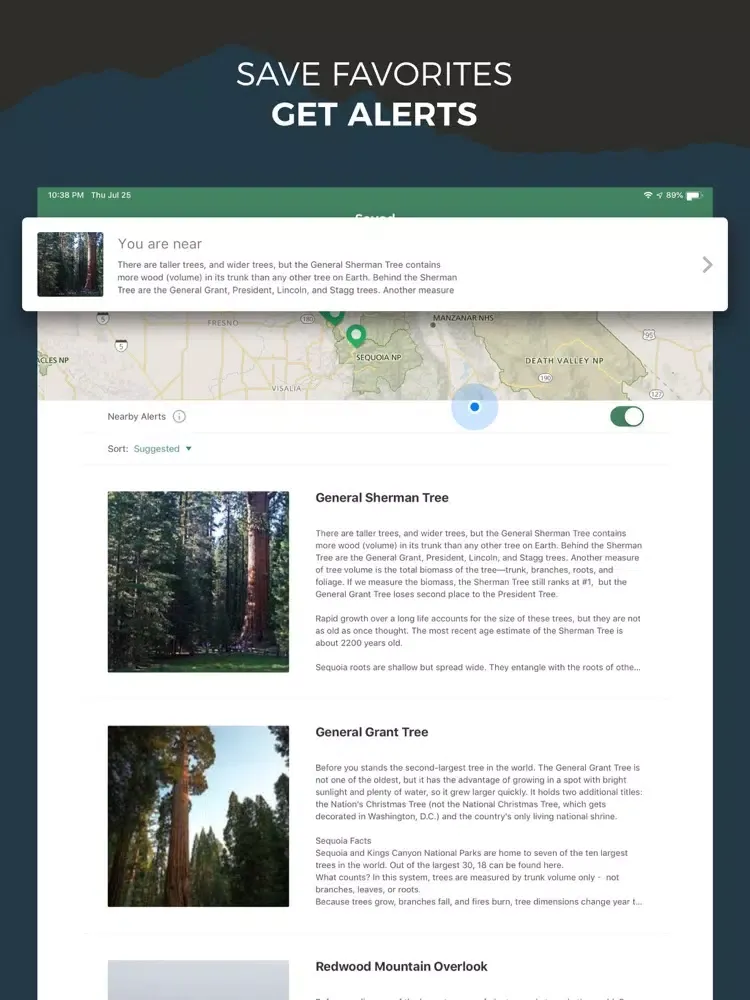Open the General Sherman Tree photo
The height and width of the screenshot is (1000, 750).
coord(198,582)
